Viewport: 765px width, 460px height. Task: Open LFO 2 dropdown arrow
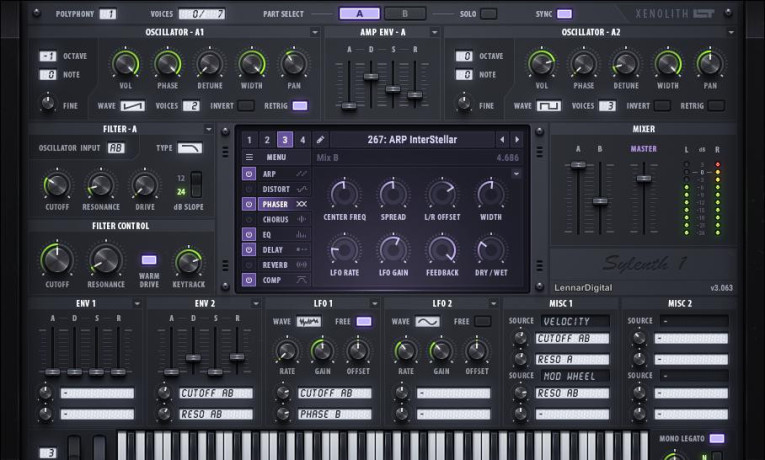click(x=493, y=304)
